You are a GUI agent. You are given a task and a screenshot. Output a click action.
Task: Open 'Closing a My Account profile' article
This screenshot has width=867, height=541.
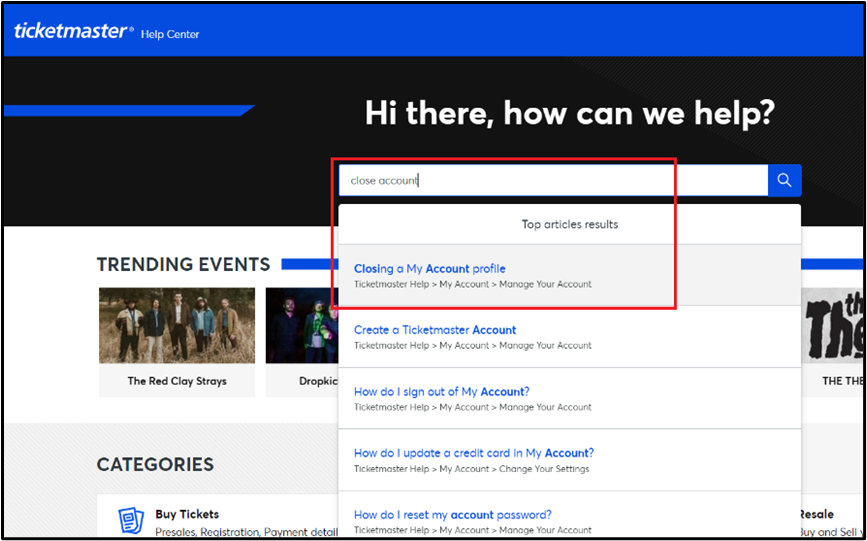click(x=430, y=269)
